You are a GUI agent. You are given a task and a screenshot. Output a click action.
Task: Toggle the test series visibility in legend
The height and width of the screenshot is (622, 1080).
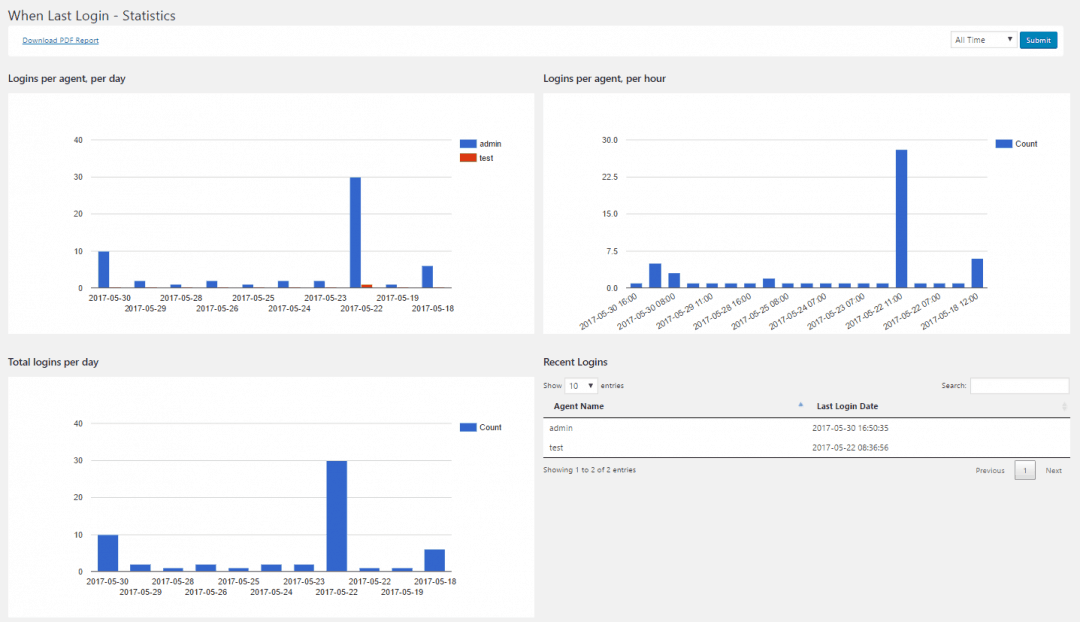tap(483, 157)
